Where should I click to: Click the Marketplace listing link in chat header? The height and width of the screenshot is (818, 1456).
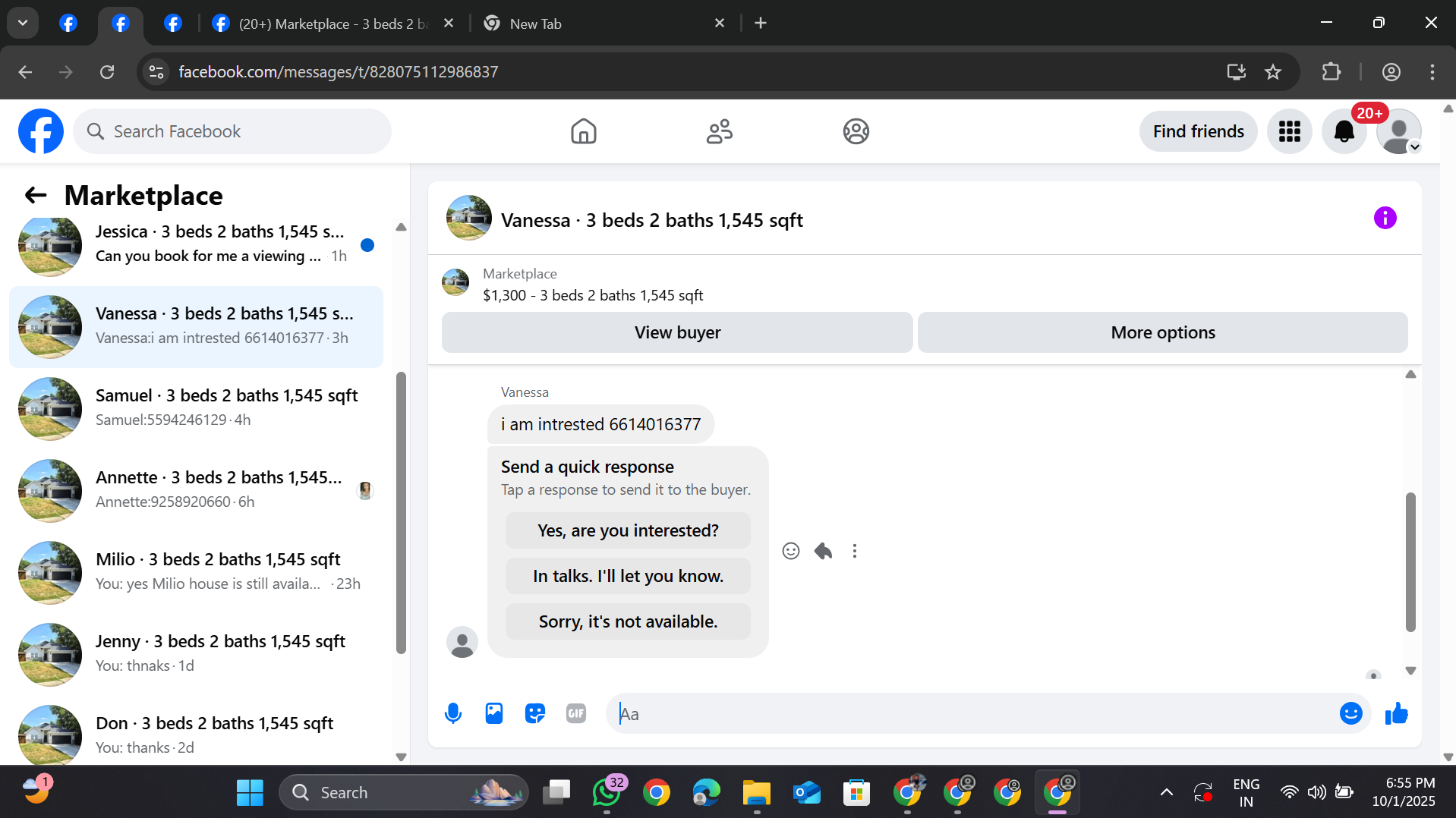pos(593,295)
